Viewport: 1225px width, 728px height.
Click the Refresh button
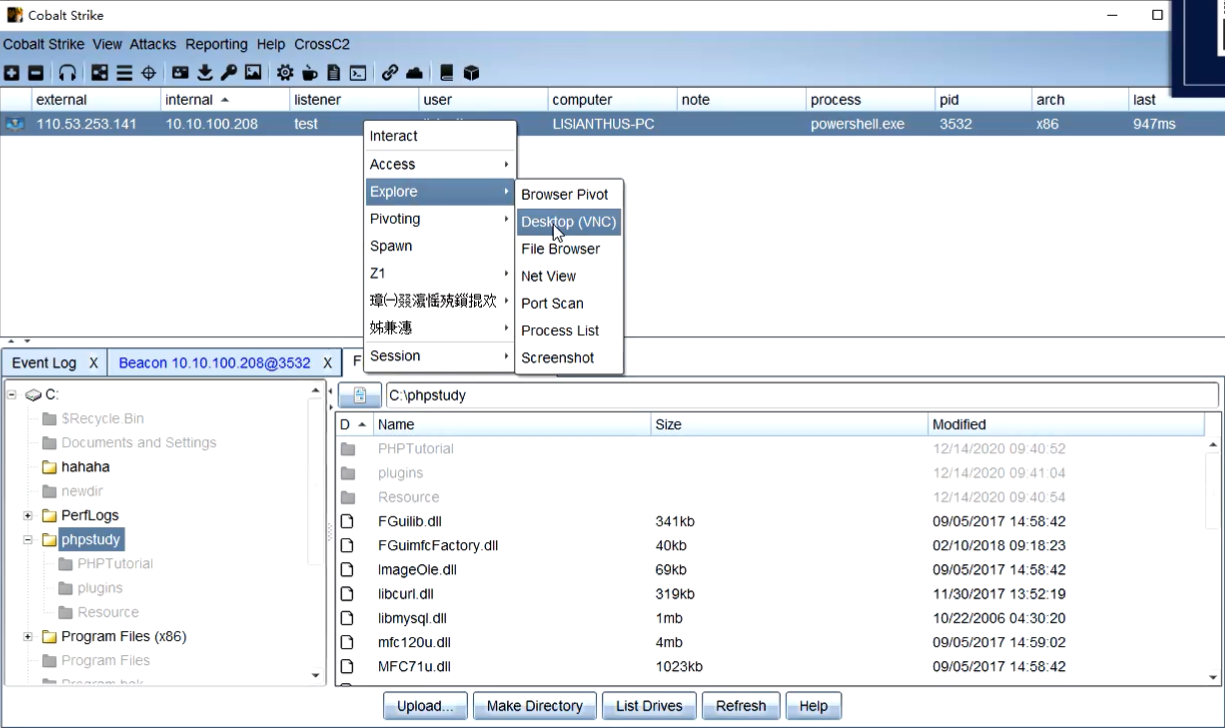pos(741,706)
